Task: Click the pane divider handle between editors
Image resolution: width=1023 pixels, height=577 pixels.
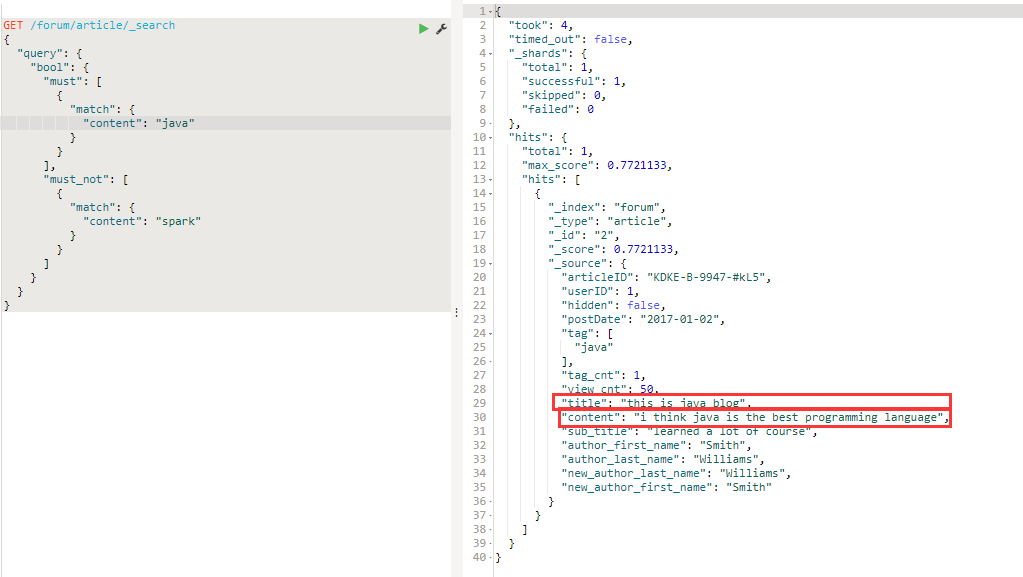Action: [x=457, y=313]
